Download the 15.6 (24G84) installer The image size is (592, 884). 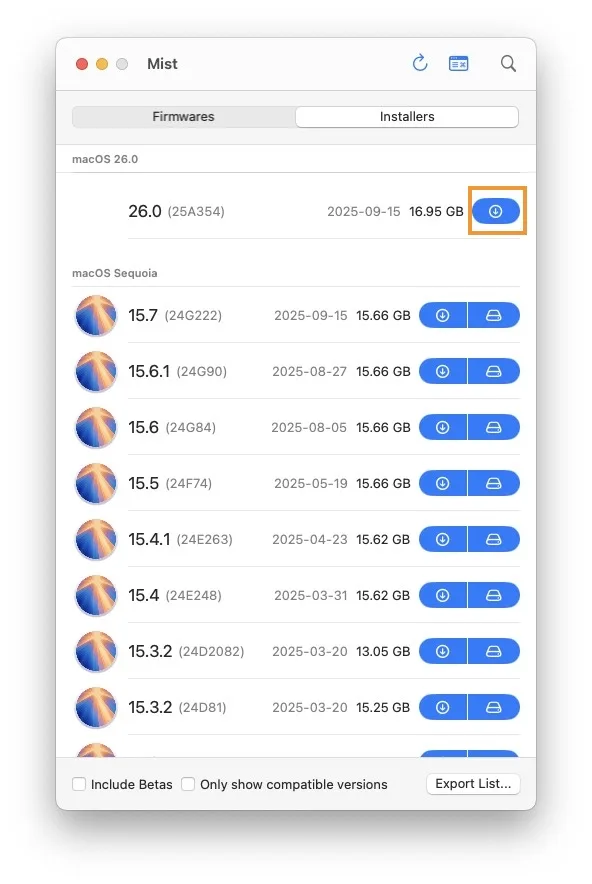[x=443, y=427]
